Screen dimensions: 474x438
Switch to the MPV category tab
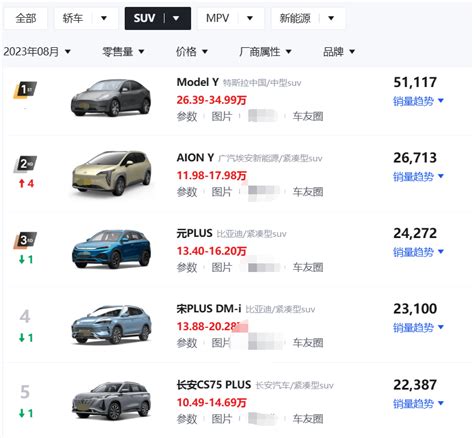pyautogui.click(x=217, y=18)
